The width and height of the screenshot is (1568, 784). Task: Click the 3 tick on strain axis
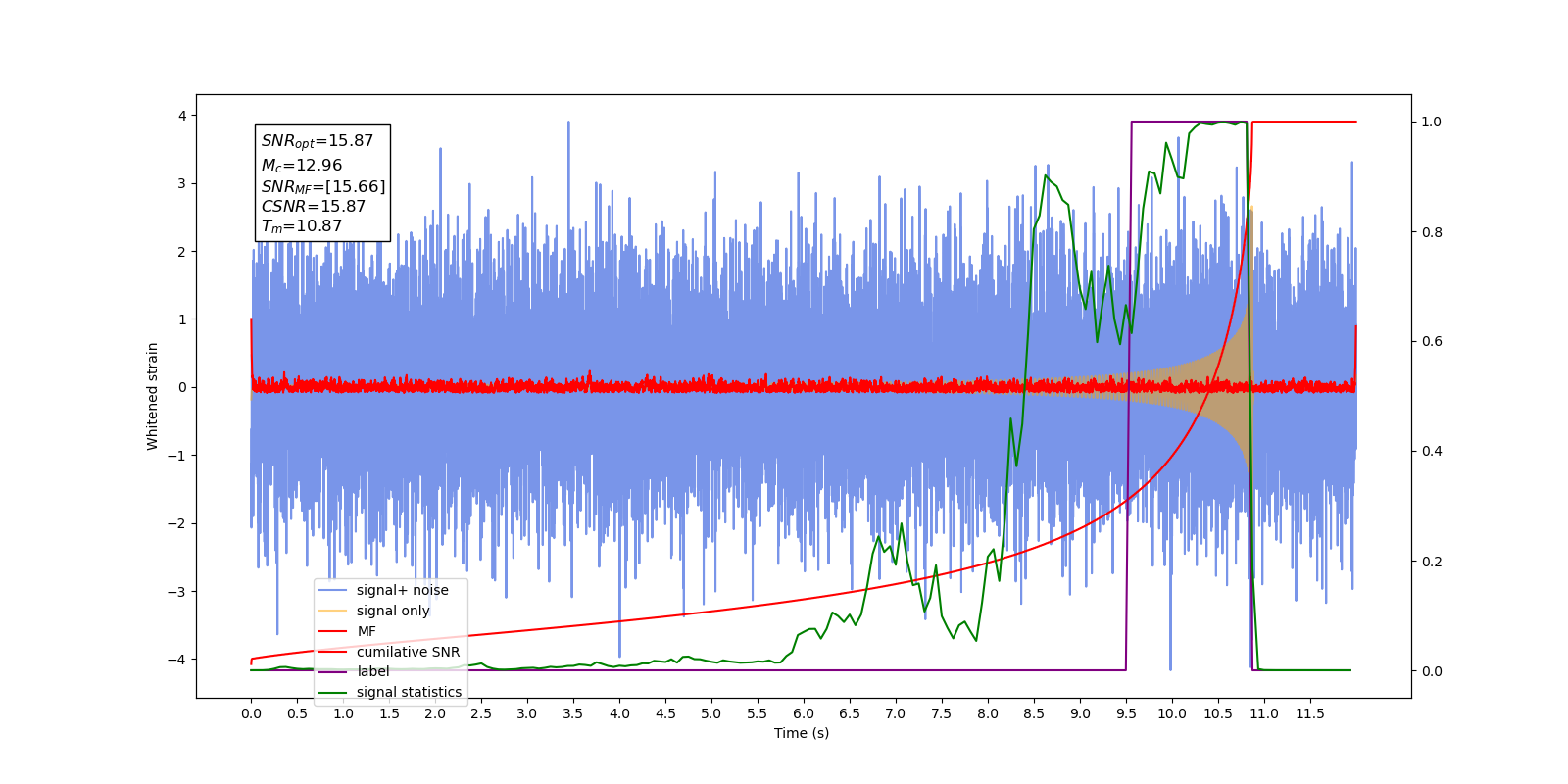point(181,183)
